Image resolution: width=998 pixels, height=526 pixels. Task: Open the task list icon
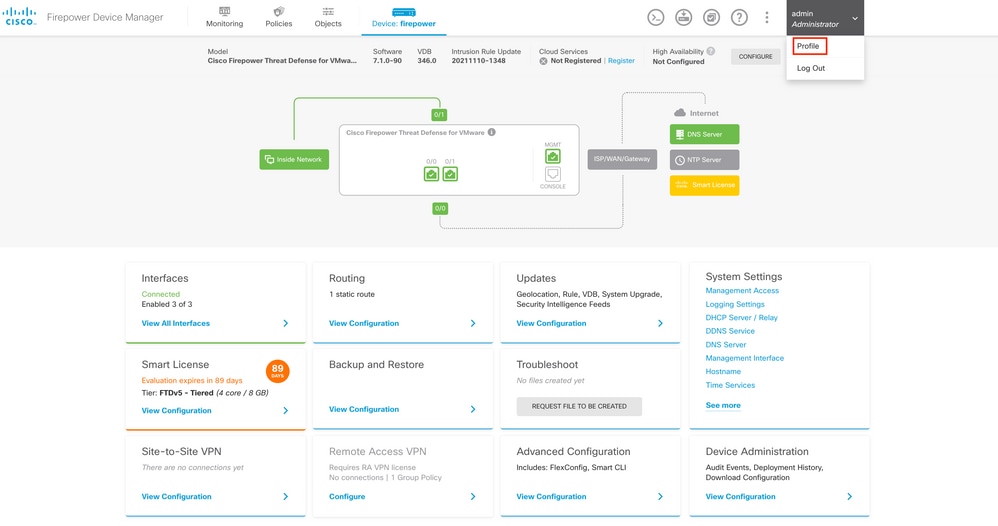[x=712, y=18]
